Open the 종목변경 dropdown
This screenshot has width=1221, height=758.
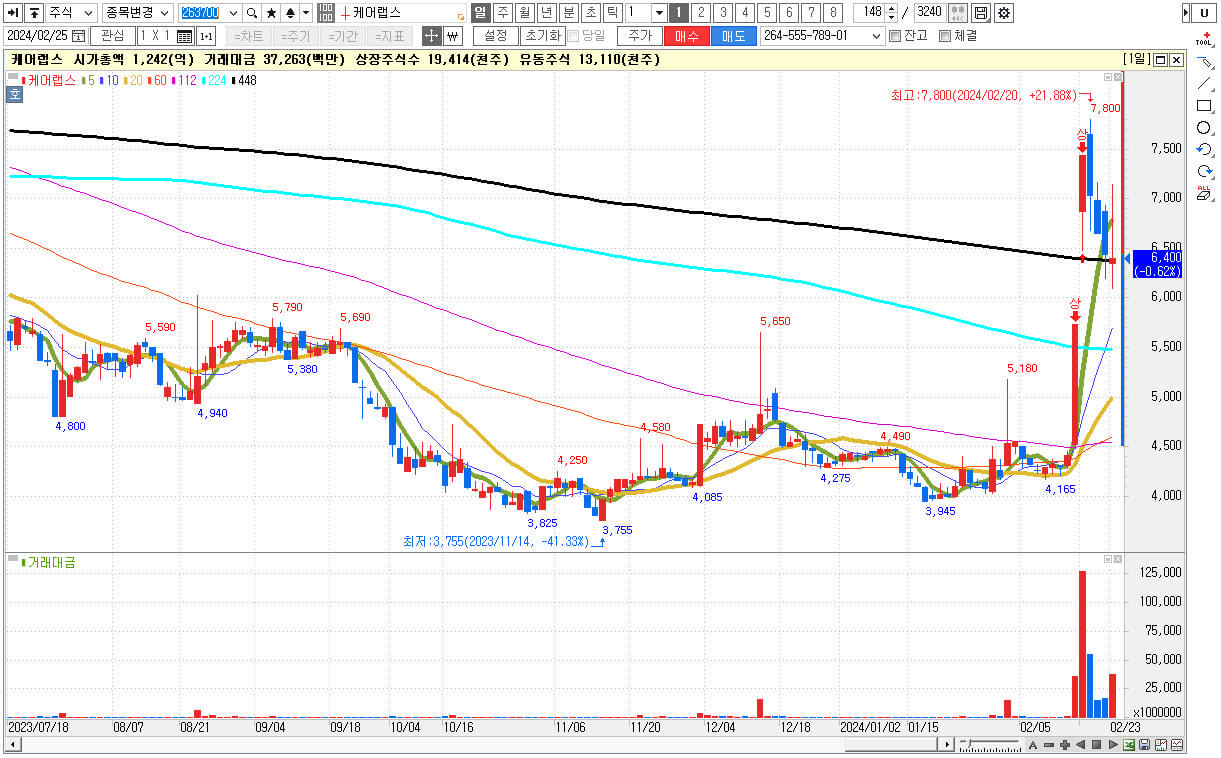pyautogui.click(x=137, y=13)
